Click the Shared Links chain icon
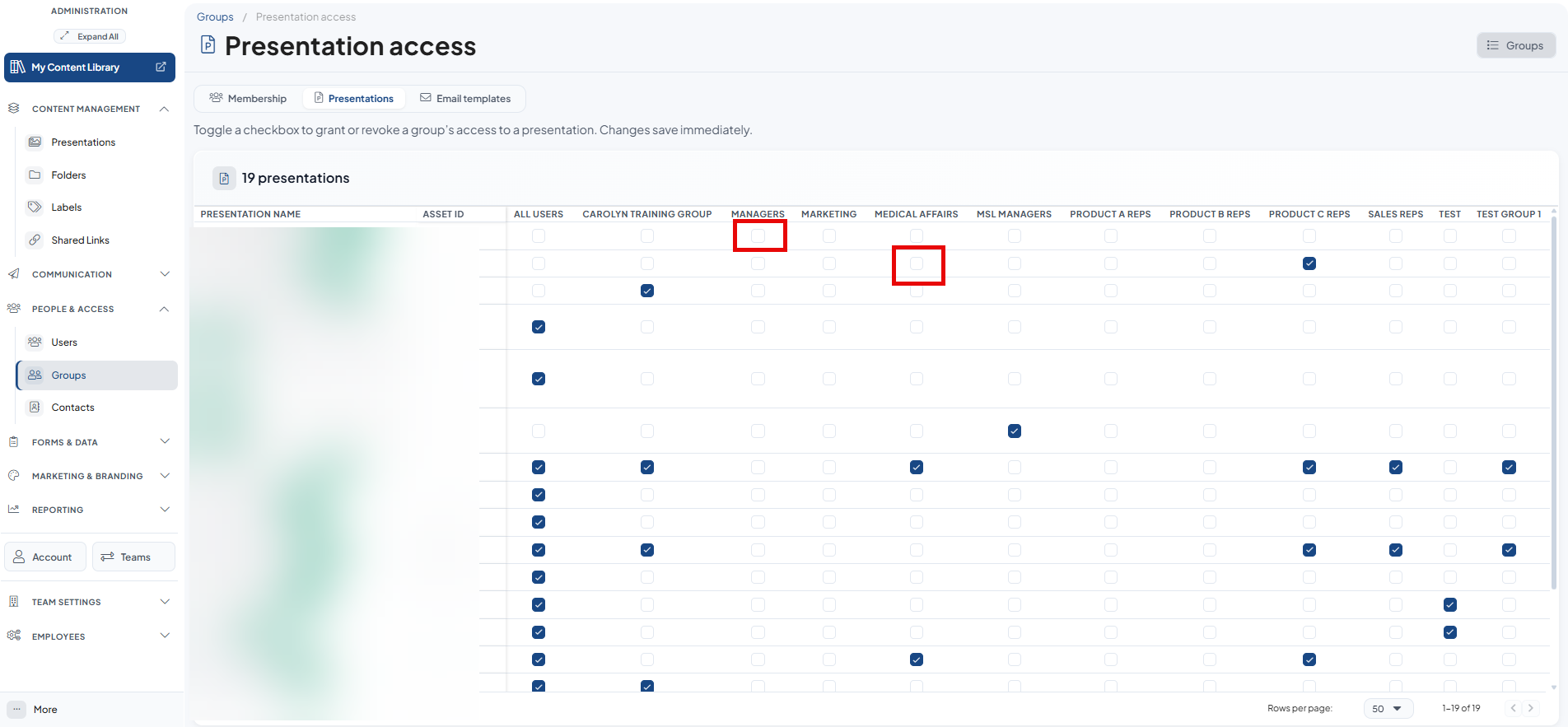This screenshot has width=1568, height=727. coord(35,240)
